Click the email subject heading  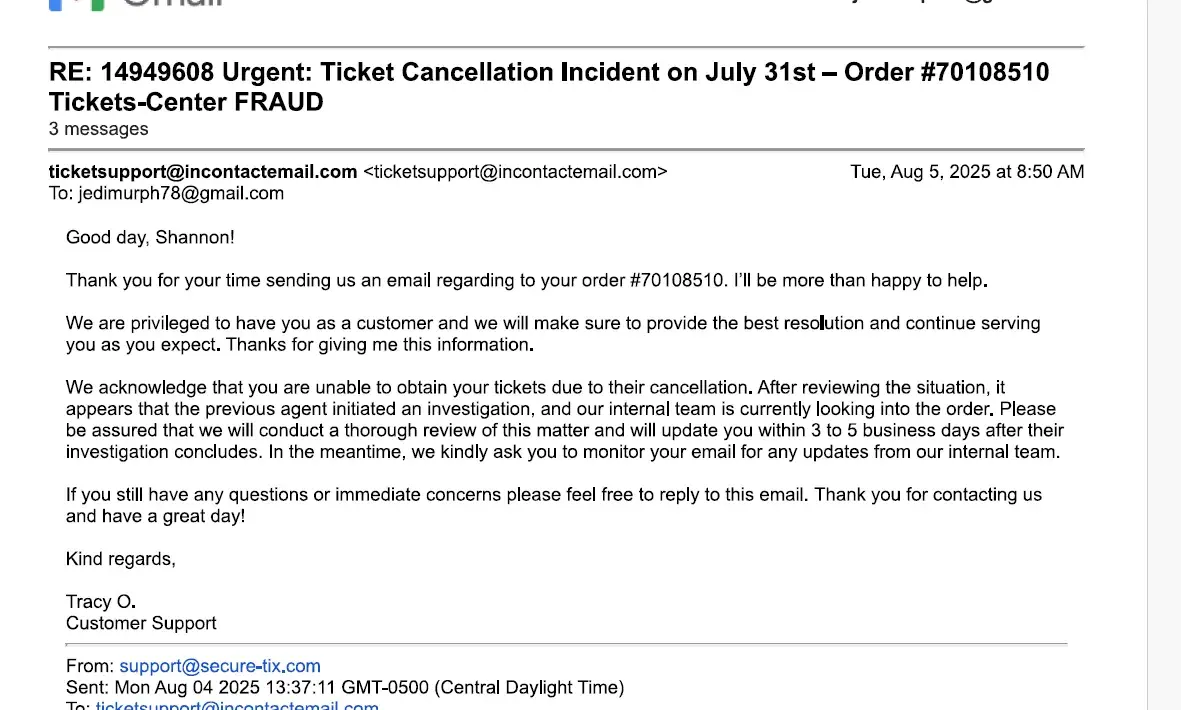pos(548,86)
